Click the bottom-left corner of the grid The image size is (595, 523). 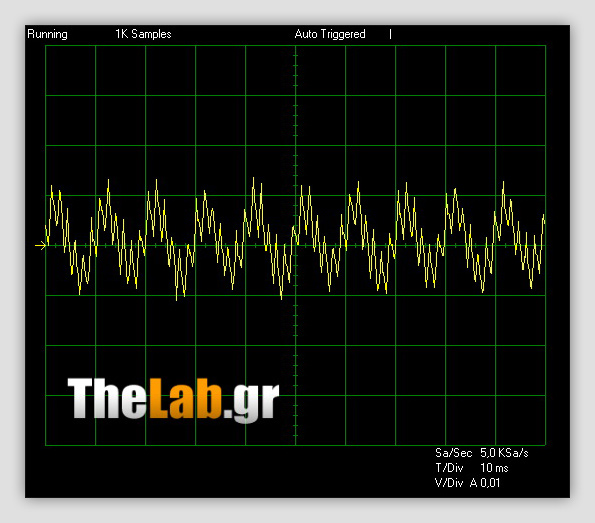coord(46,445)
